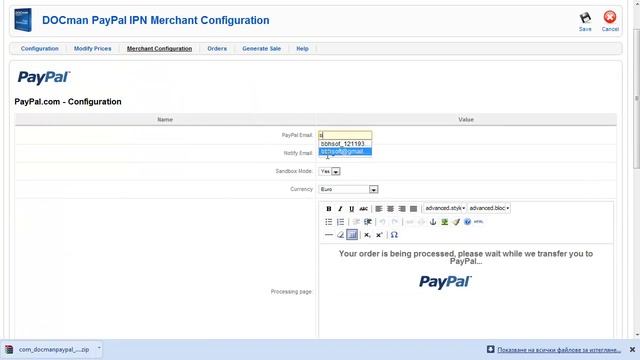
Task: Click the redo arrow icon
Action: [x=394, y=222]
